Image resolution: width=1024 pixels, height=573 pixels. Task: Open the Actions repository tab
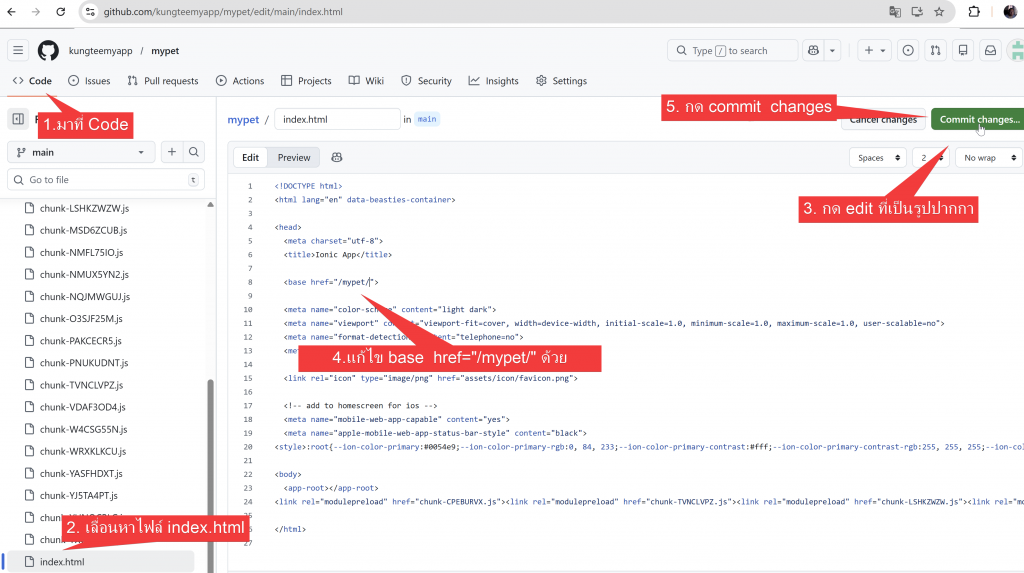click(240, 81)
